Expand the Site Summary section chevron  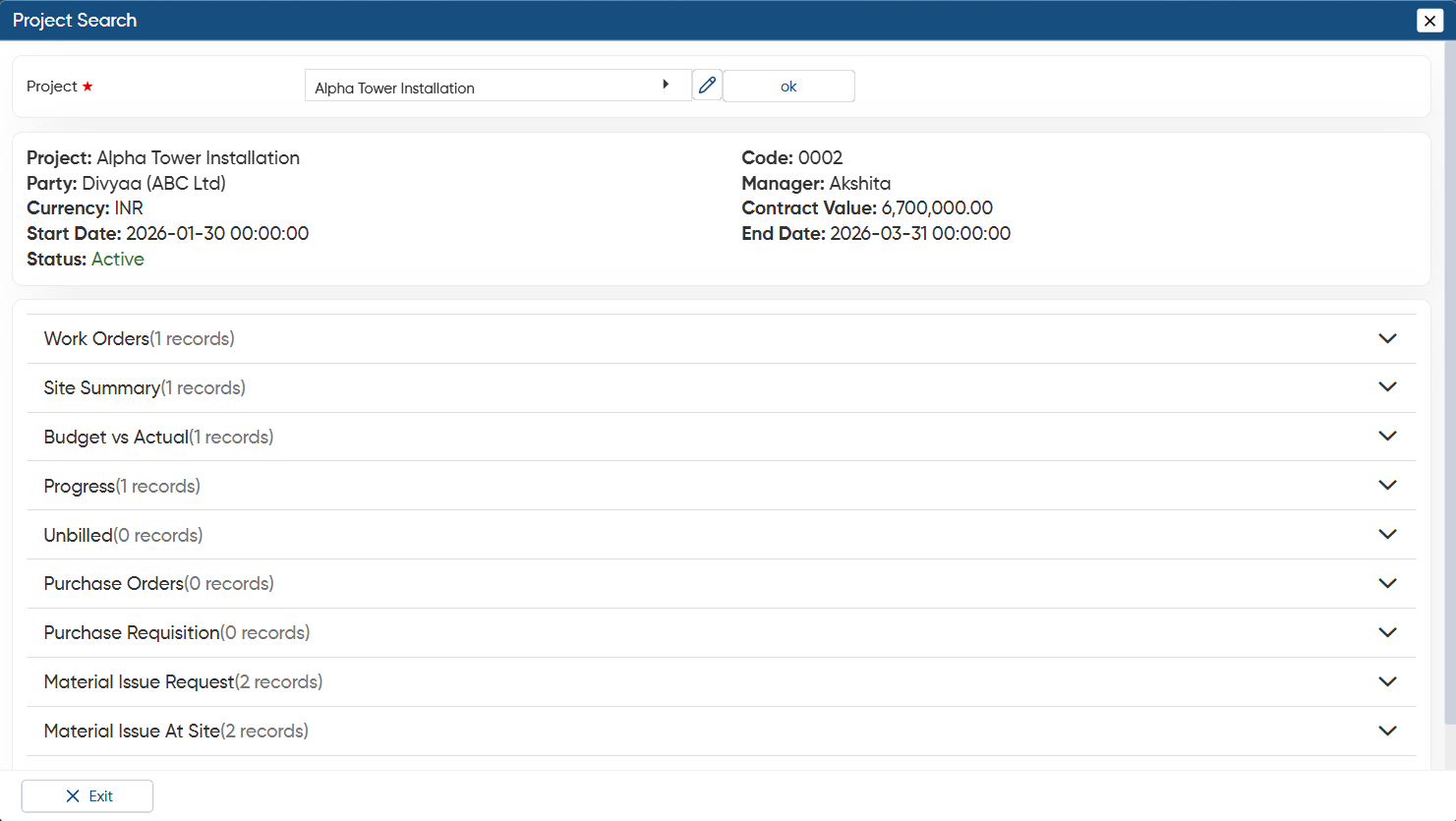point(1387,387)
